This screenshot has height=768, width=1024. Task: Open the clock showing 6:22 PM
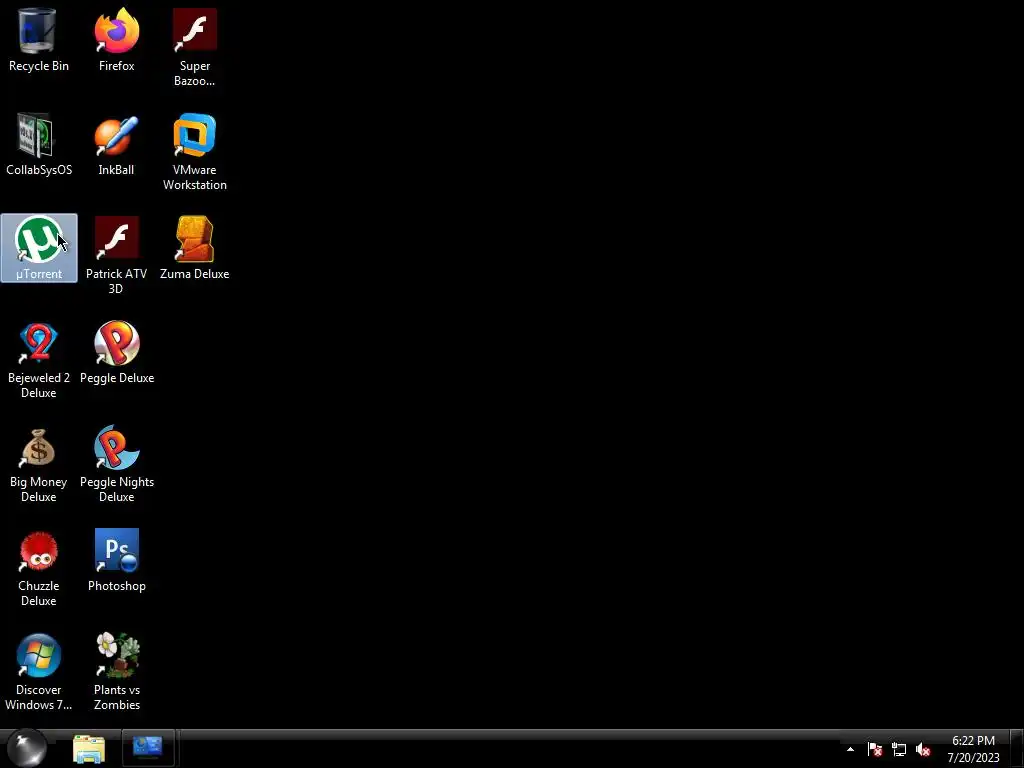973,749
